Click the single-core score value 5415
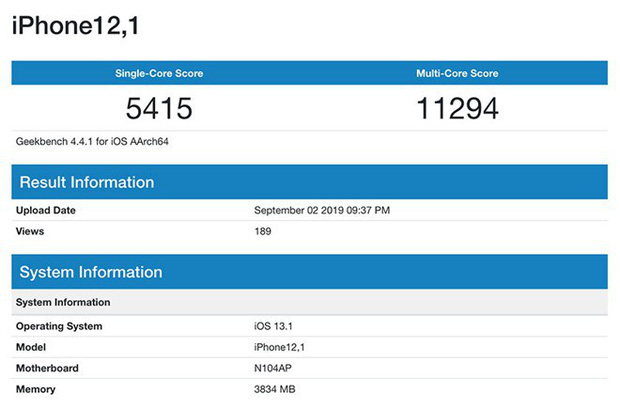620x410 pixels. [x=158, y=108]
